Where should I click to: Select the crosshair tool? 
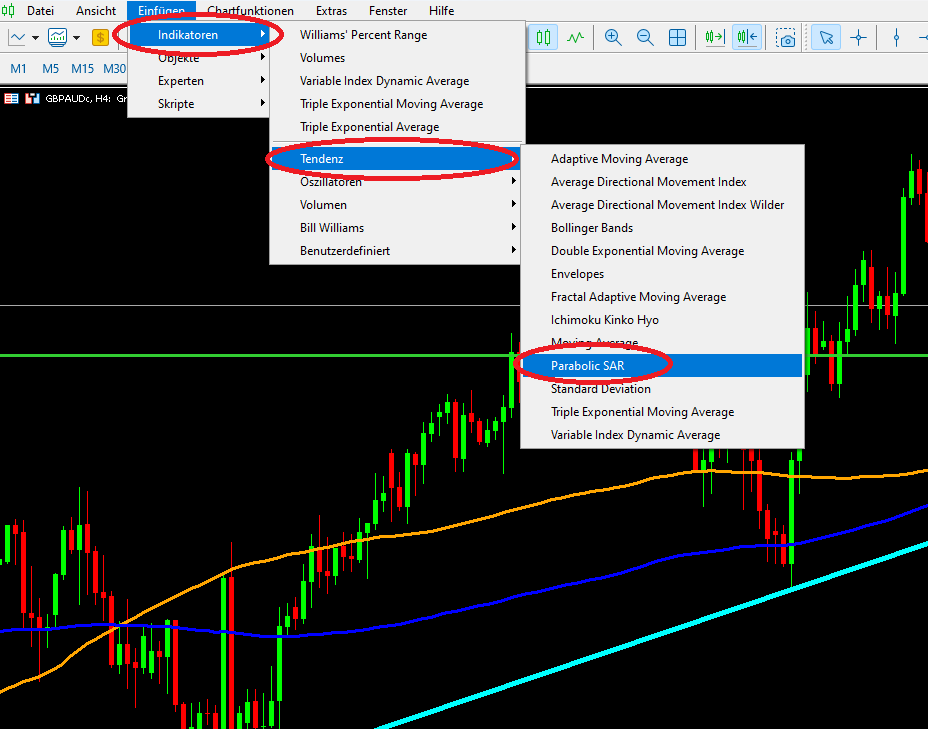click(x=858, y=38)
